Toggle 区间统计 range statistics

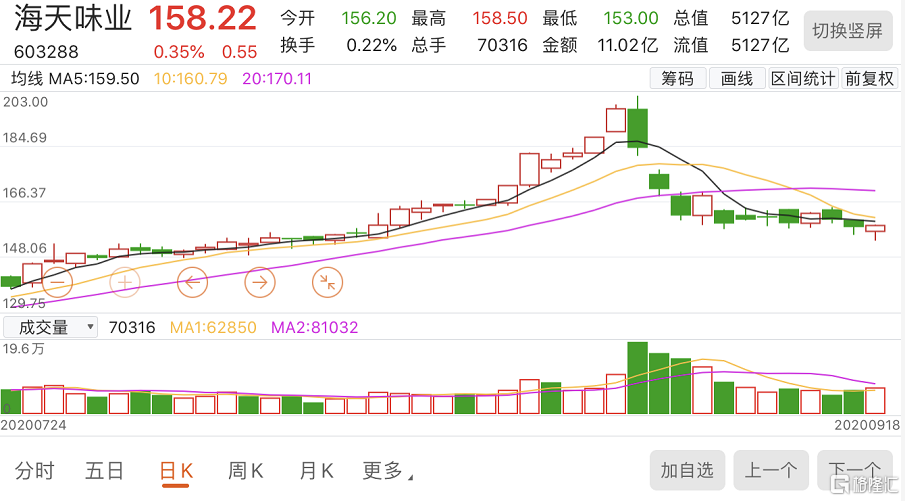[803, 79]
